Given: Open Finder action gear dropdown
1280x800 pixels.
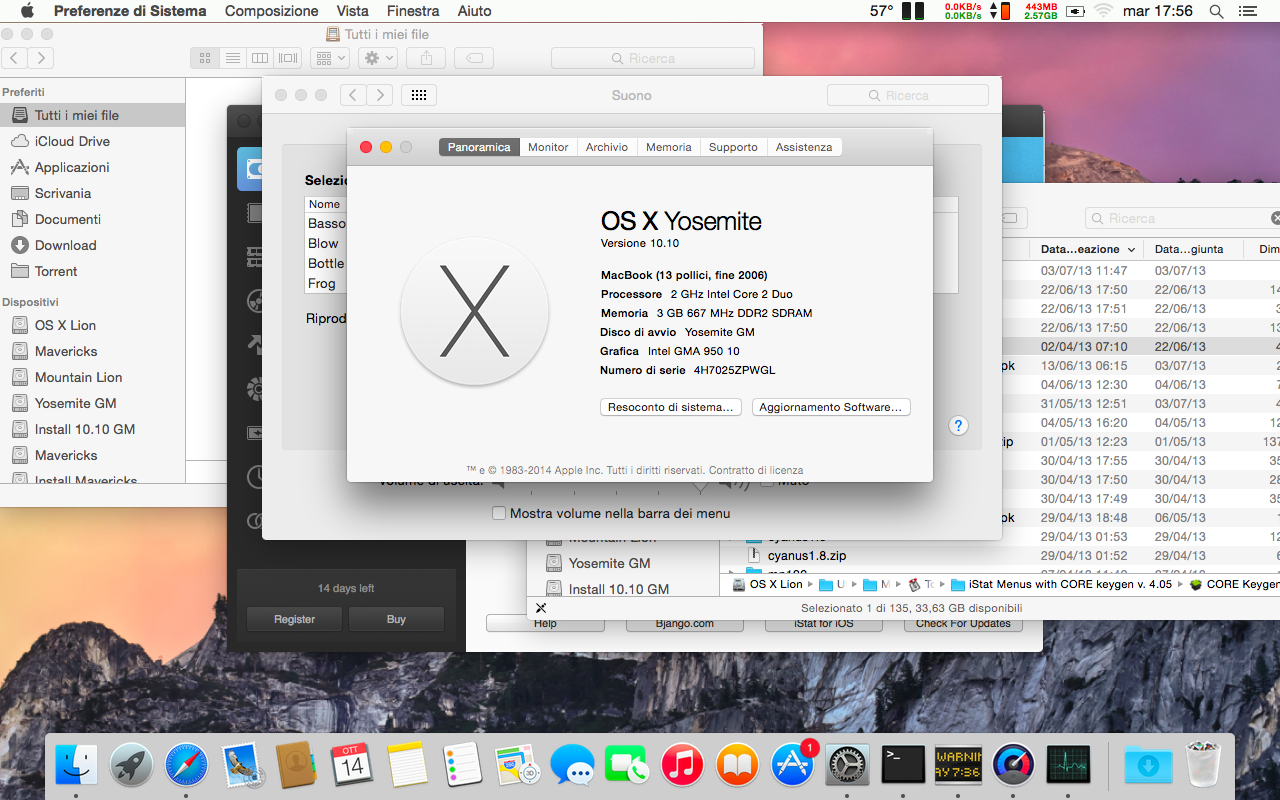Looking at the screenshot, I should pos(379,58).
